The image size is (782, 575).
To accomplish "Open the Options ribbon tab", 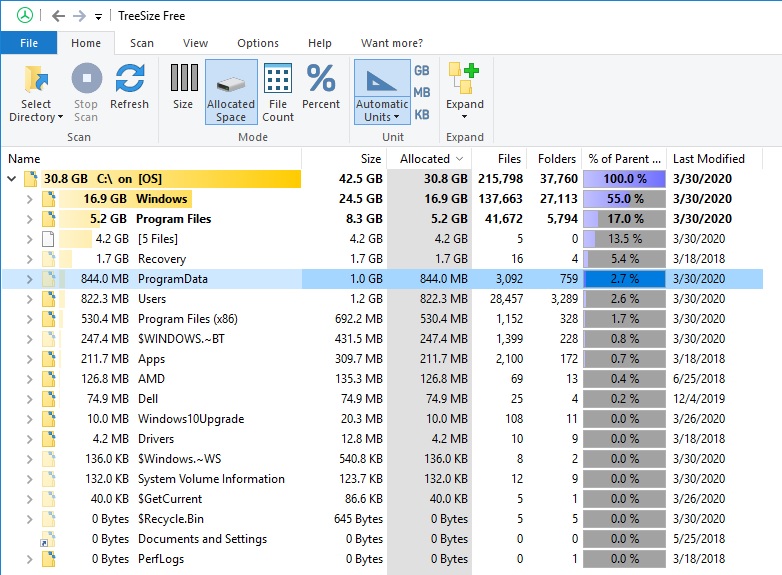I will [258, 43].
